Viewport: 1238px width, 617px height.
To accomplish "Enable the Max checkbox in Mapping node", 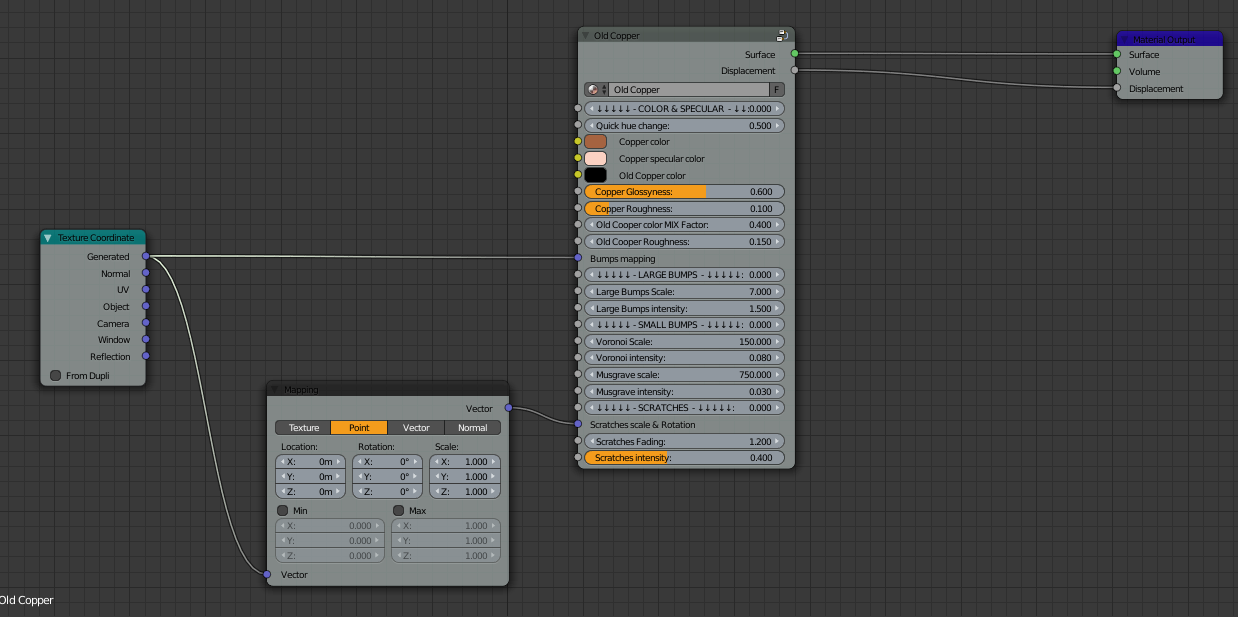I will click(398, 511).
